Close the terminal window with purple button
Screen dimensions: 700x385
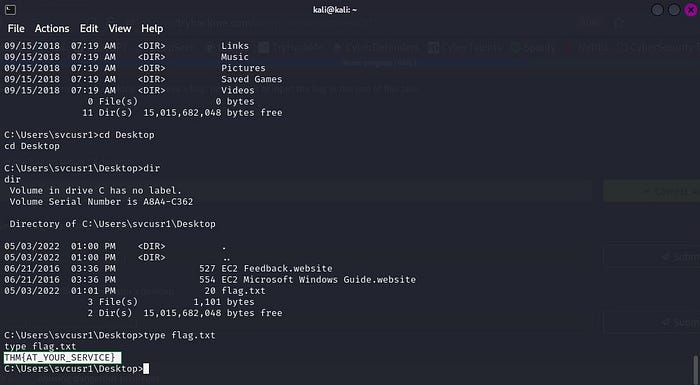(x=691, y=10)
